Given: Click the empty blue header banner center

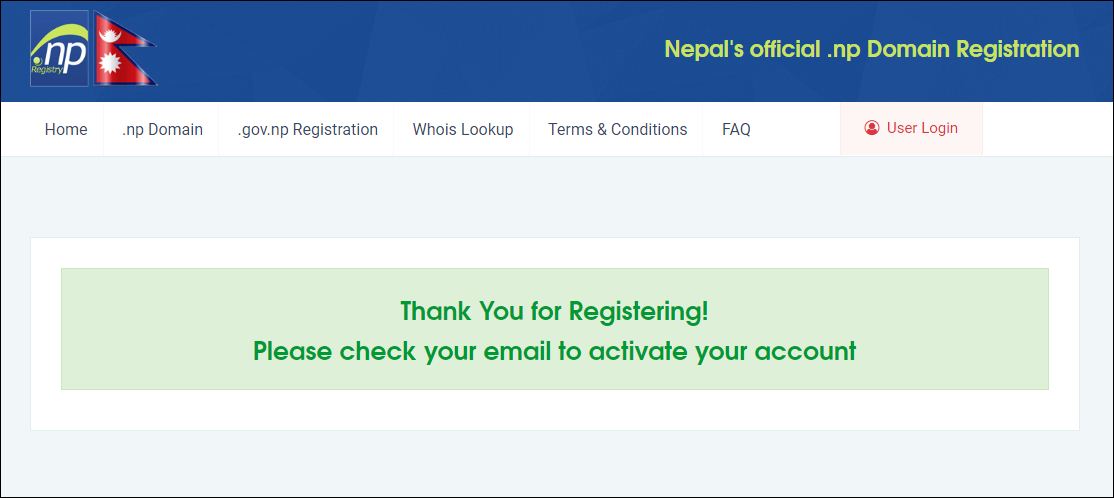Looking at the screenshot, I should [x=400, y=50].
